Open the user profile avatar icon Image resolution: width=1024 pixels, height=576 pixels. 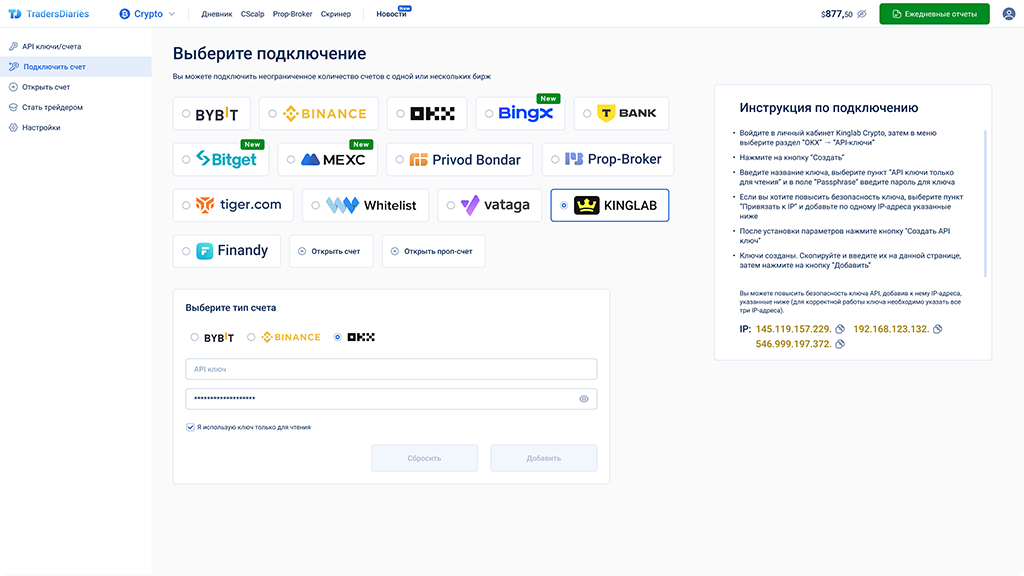(1008, 14)
